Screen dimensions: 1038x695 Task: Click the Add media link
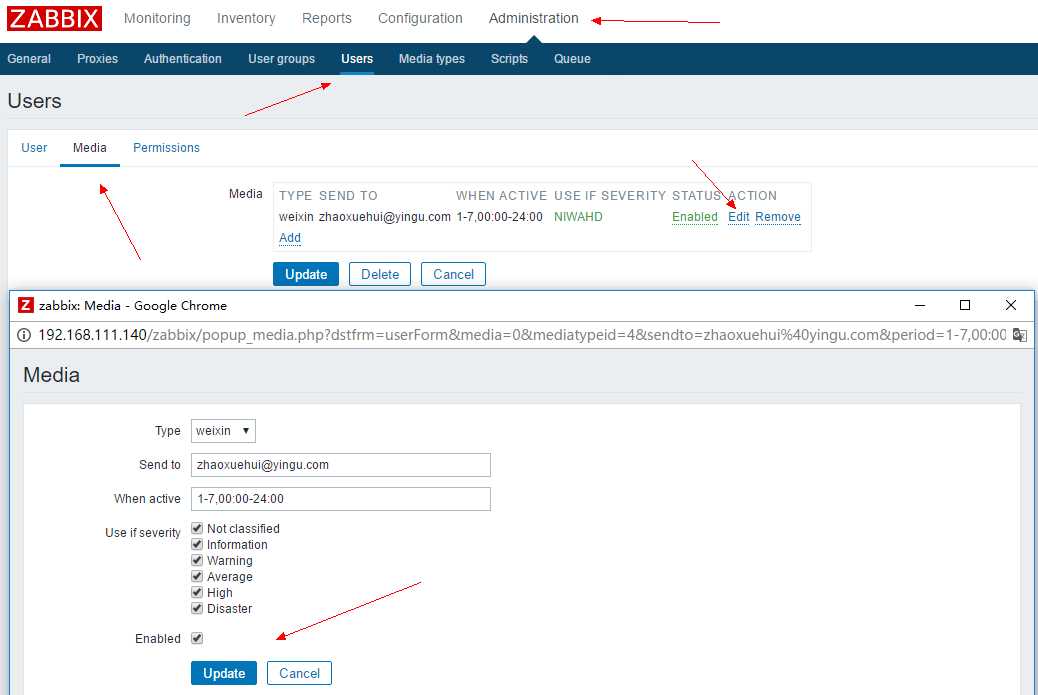(x=290, y=238)
